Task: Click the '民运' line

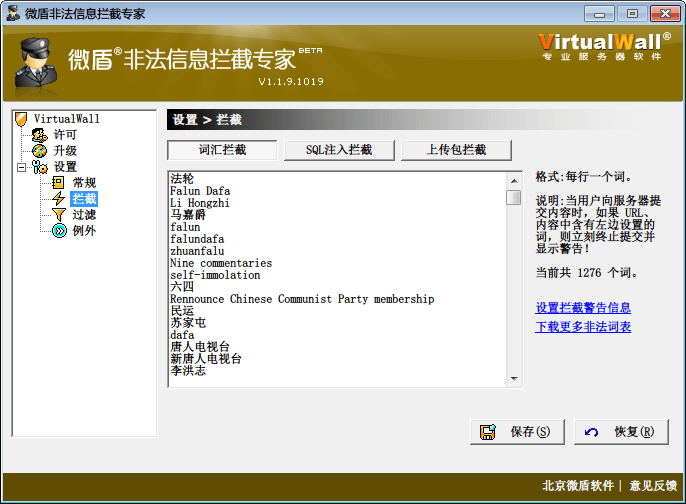Action: 182,311
